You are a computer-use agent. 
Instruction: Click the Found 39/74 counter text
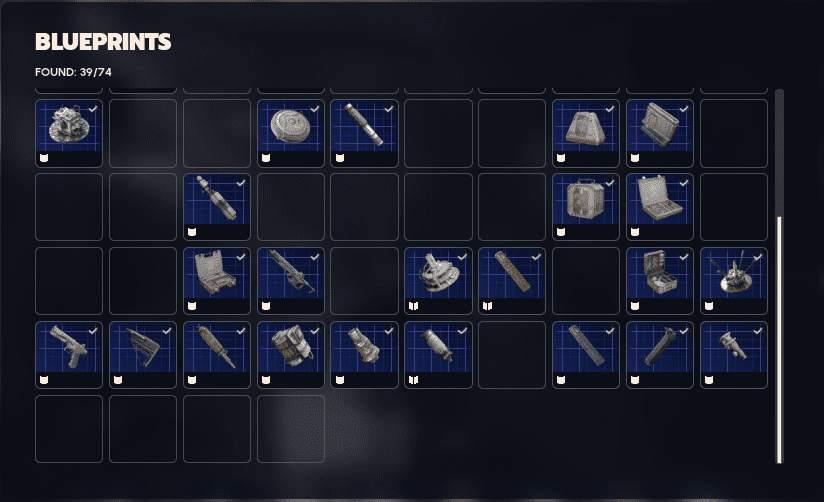[73, 72]
